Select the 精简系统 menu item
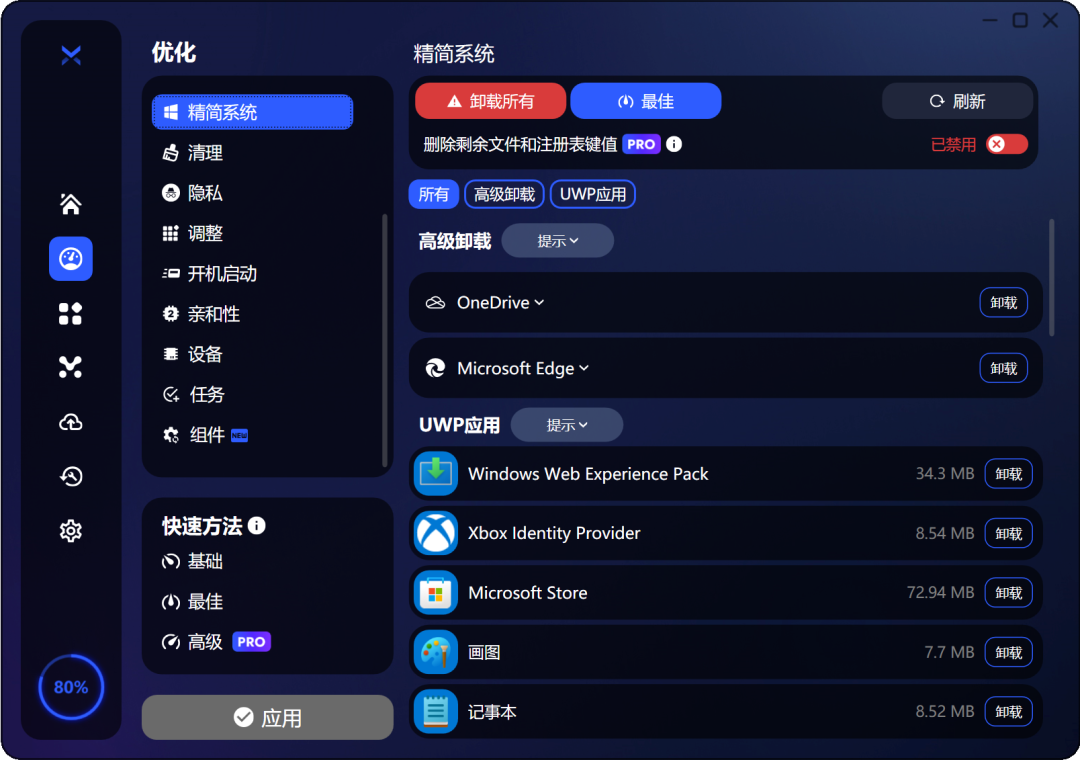The image size is (1080, 760). pyautogui.click(x=252, y=112)
